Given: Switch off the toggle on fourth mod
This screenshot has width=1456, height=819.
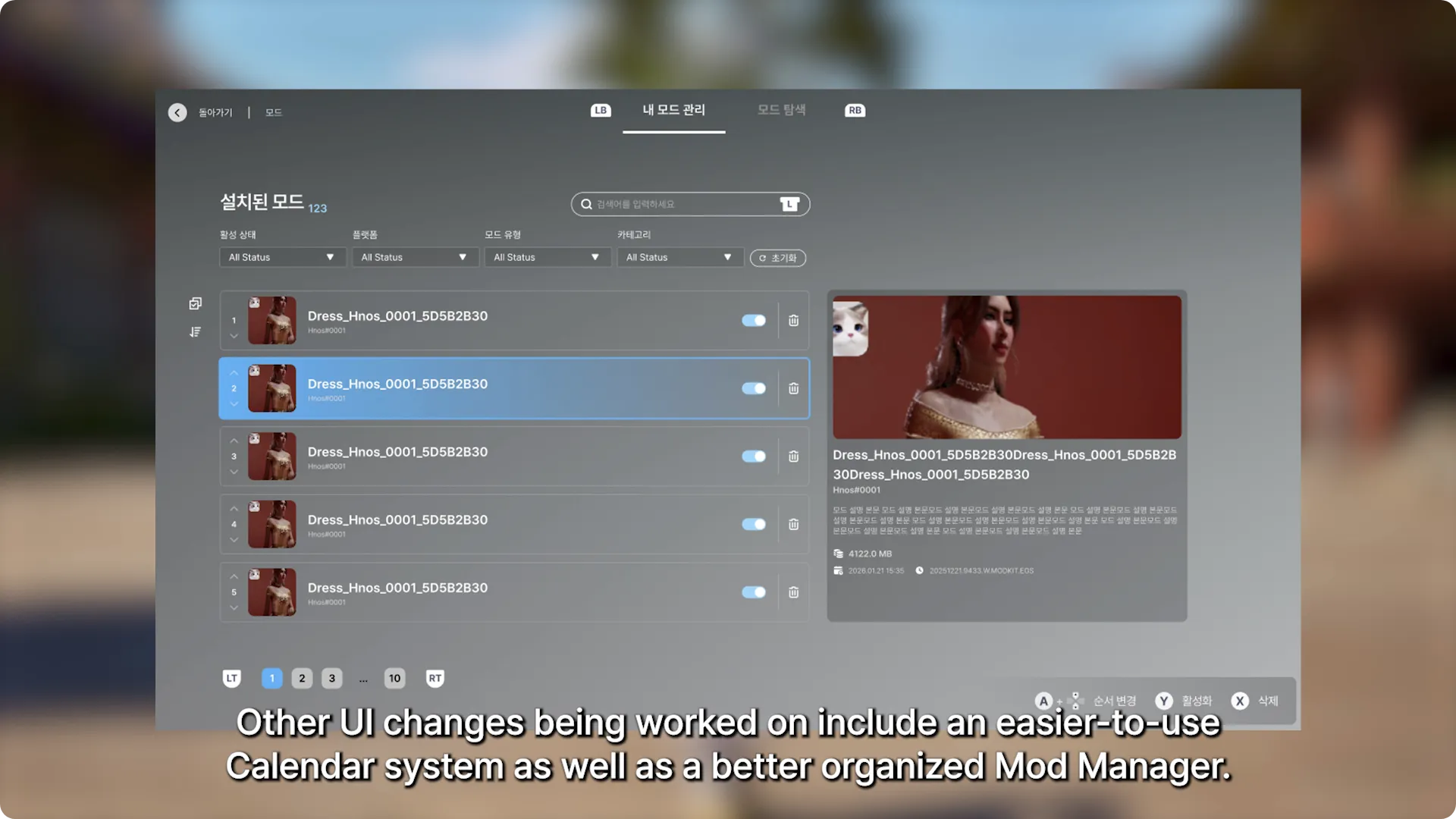Looking at the screenshot, I should tap(754, 524).
